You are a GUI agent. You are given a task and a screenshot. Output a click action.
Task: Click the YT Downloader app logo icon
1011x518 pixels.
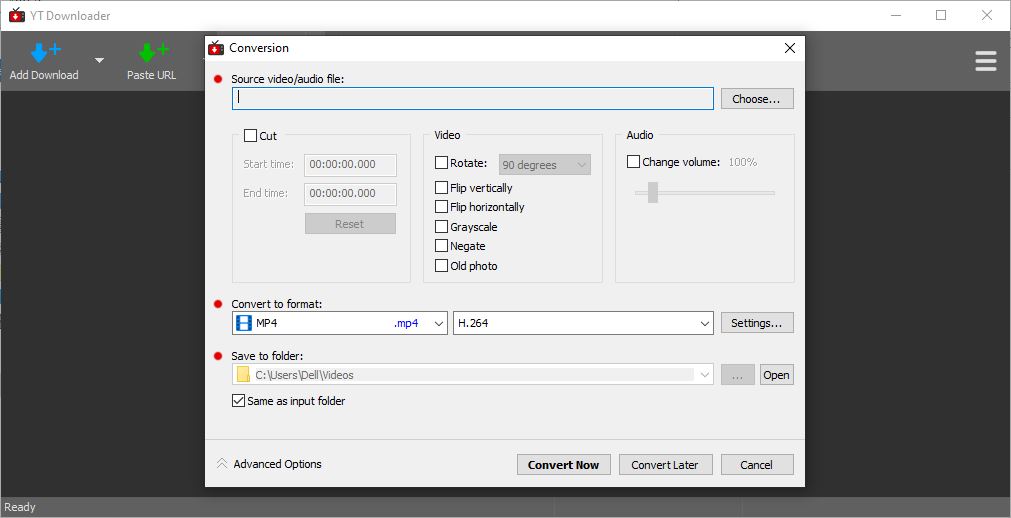(x=17, y=15)
